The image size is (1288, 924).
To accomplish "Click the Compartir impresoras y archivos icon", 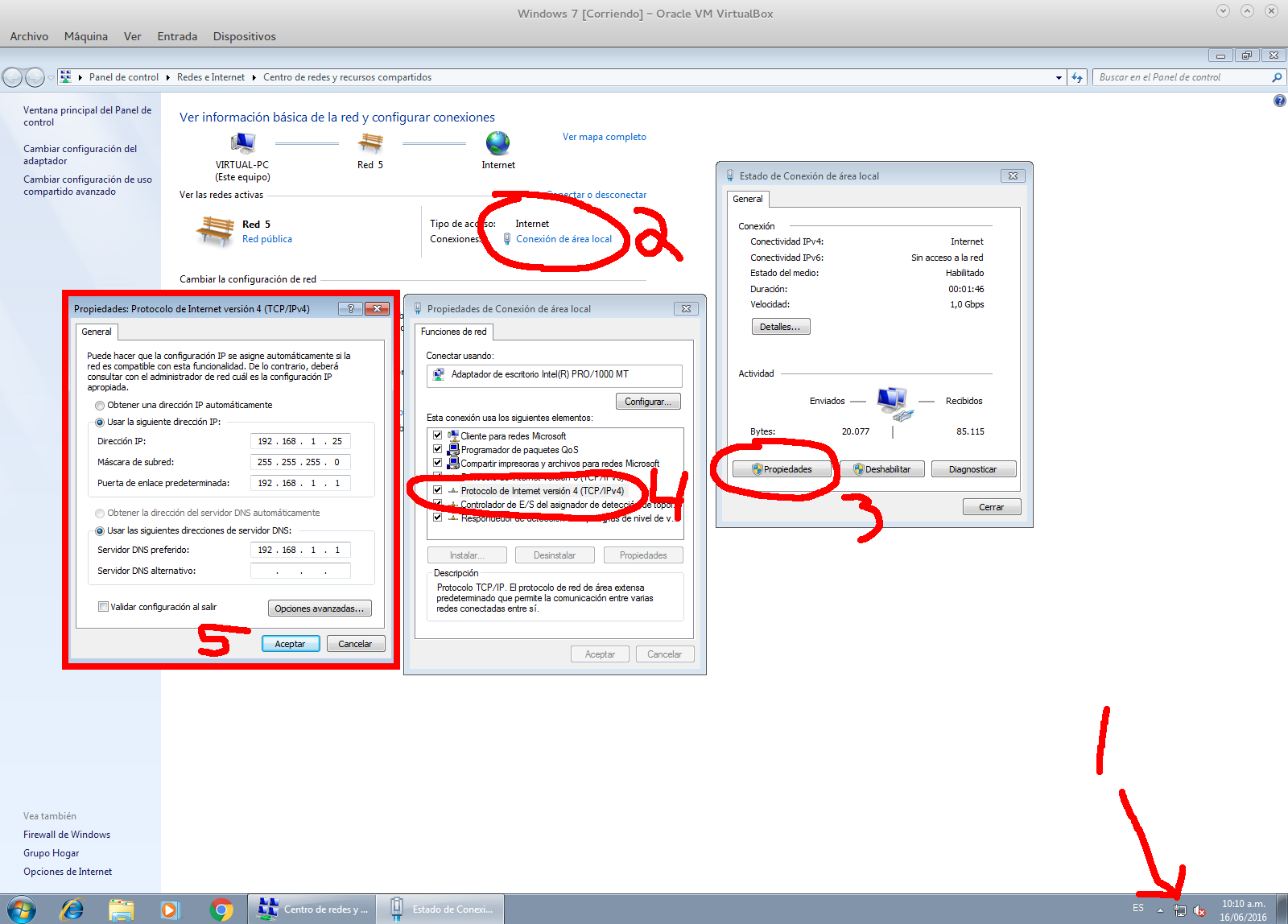I will point(453,463).
